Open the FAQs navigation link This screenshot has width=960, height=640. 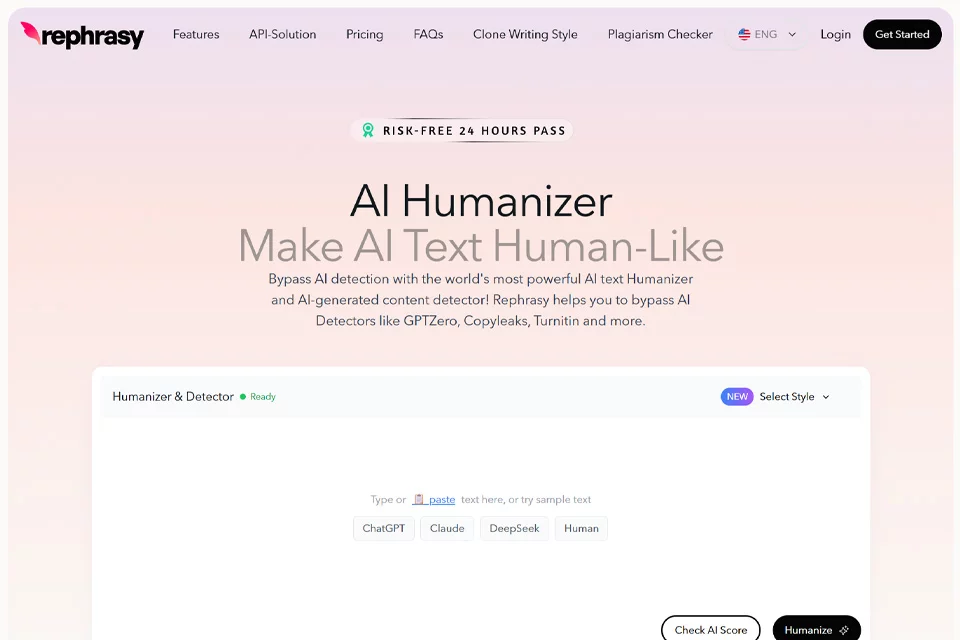tap(428, 34)
